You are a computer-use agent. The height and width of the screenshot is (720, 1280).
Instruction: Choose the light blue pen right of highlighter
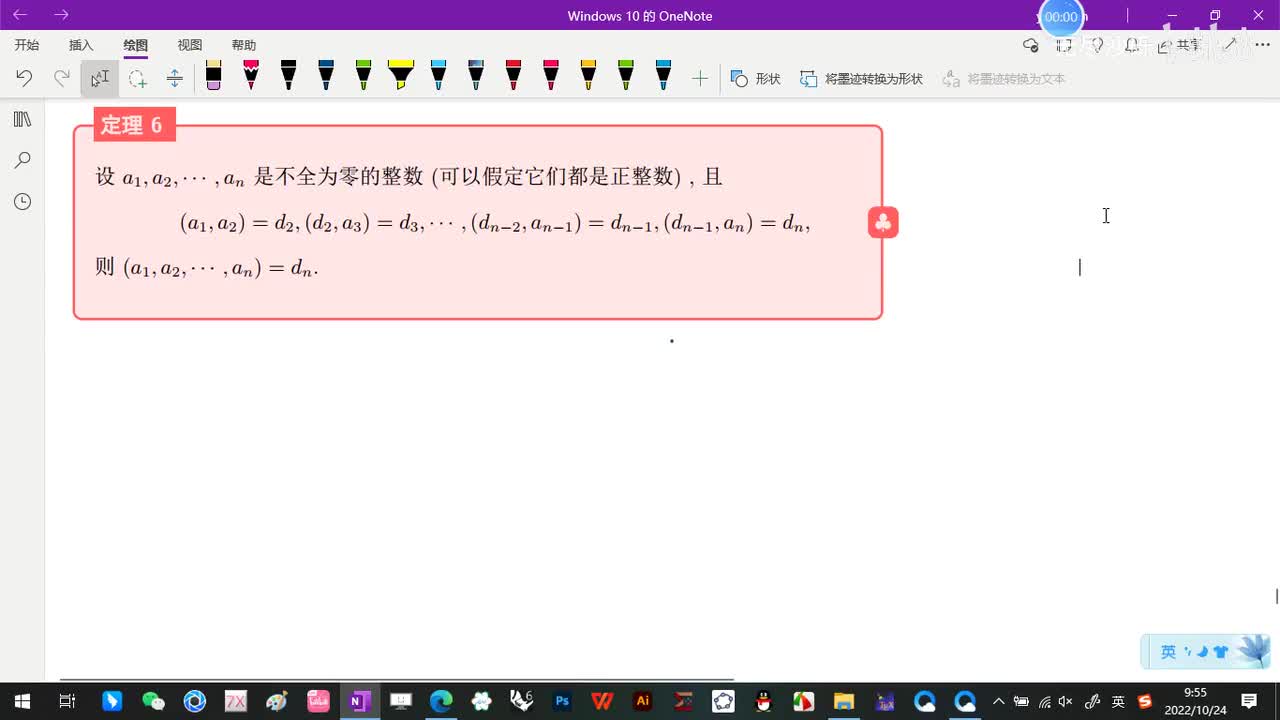438,76
